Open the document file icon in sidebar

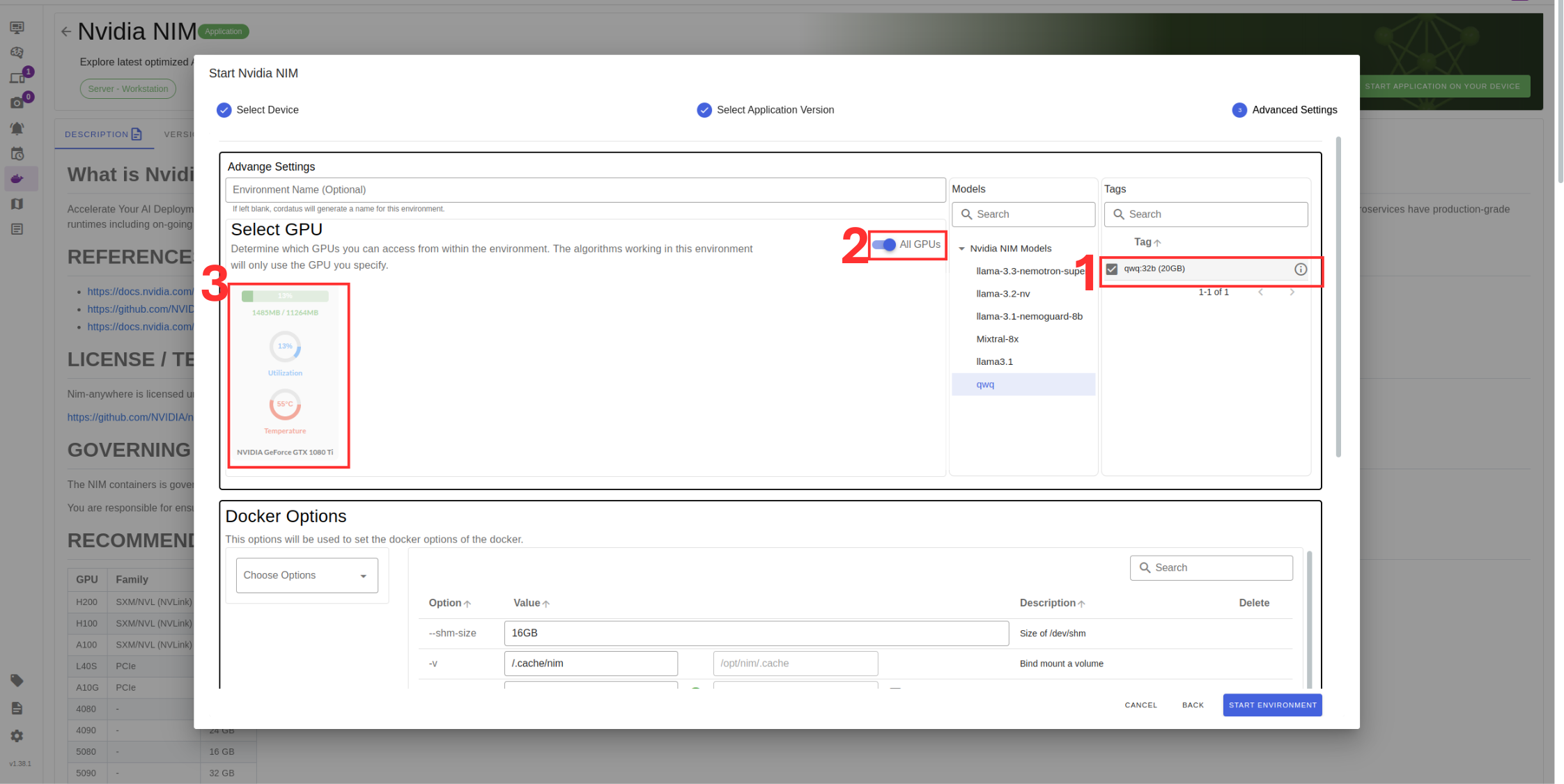(17, 708)
